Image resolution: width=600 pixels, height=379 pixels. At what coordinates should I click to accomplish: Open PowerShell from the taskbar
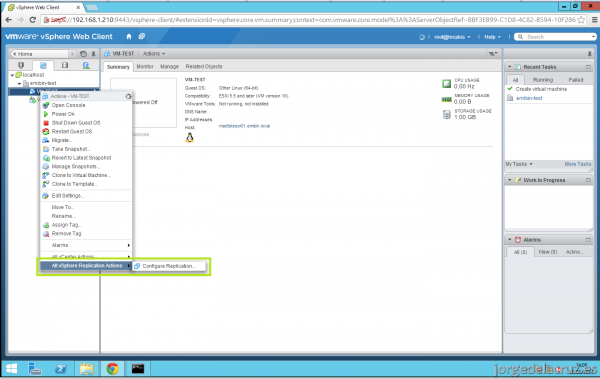61,369
